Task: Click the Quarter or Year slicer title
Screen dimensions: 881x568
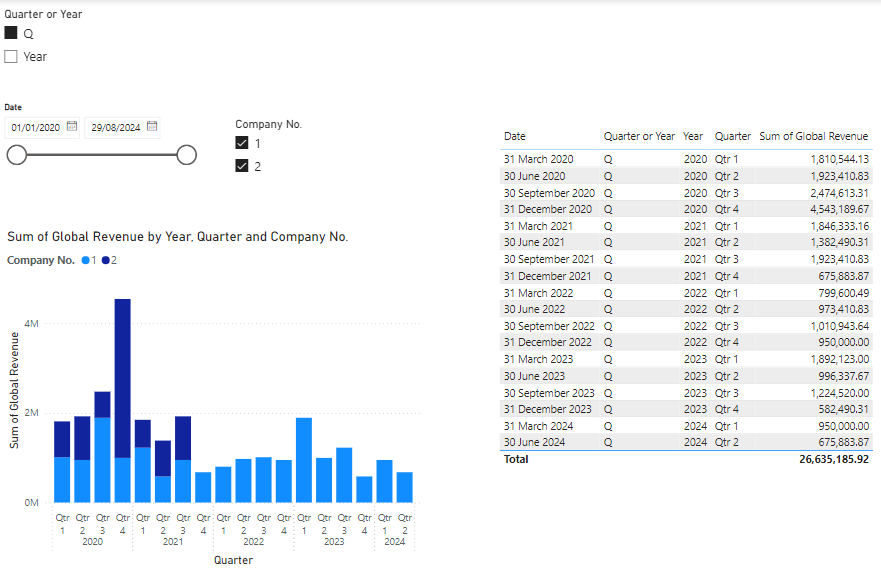Action: pos(43,14)
